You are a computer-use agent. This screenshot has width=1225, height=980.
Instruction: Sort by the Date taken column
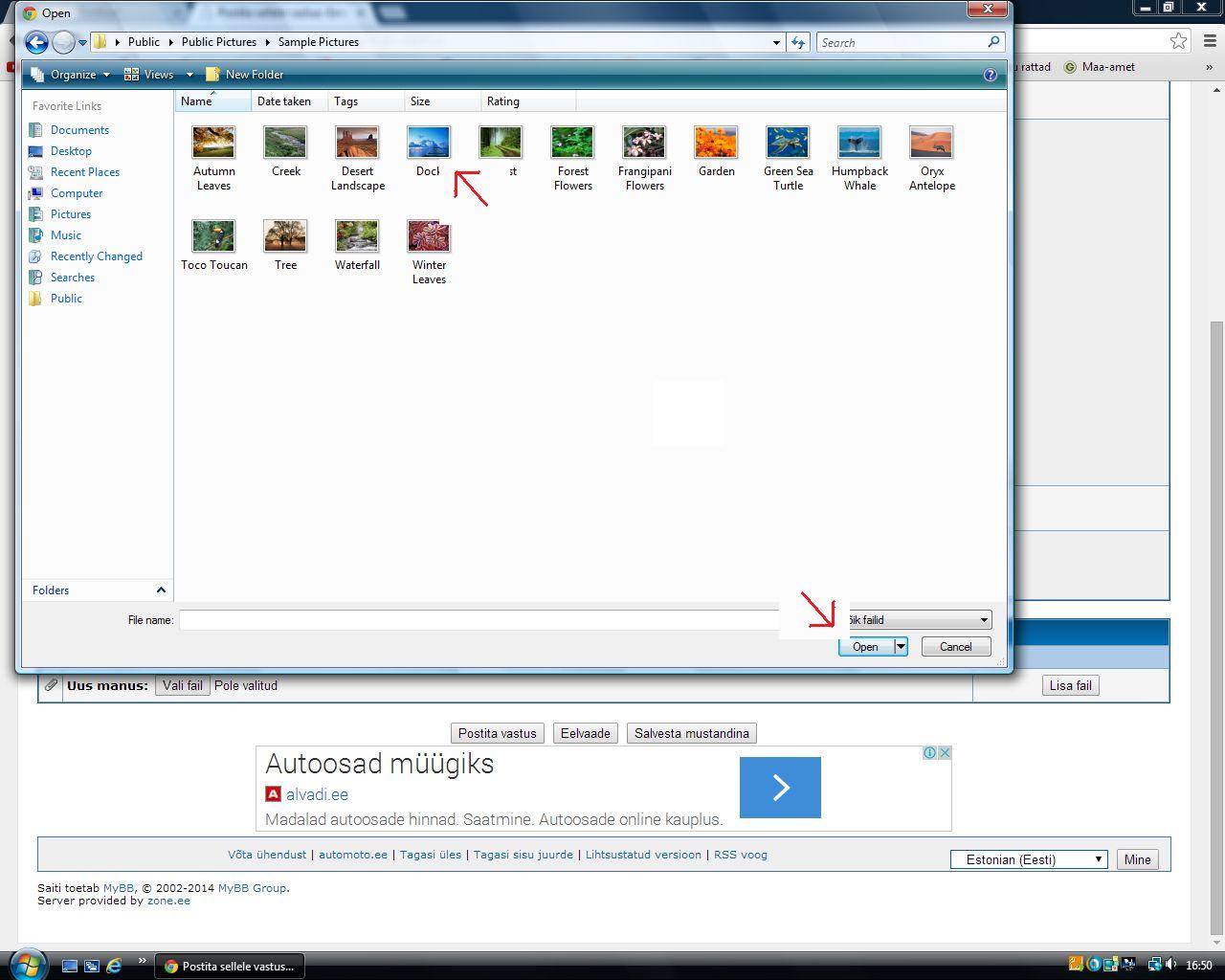[x=286, y=101]
